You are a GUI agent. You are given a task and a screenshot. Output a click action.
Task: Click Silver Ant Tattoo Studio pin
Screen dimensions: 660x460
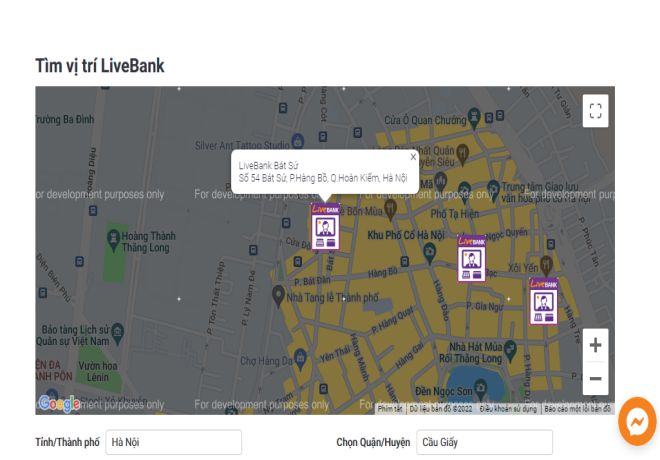(x=298, y=141)
